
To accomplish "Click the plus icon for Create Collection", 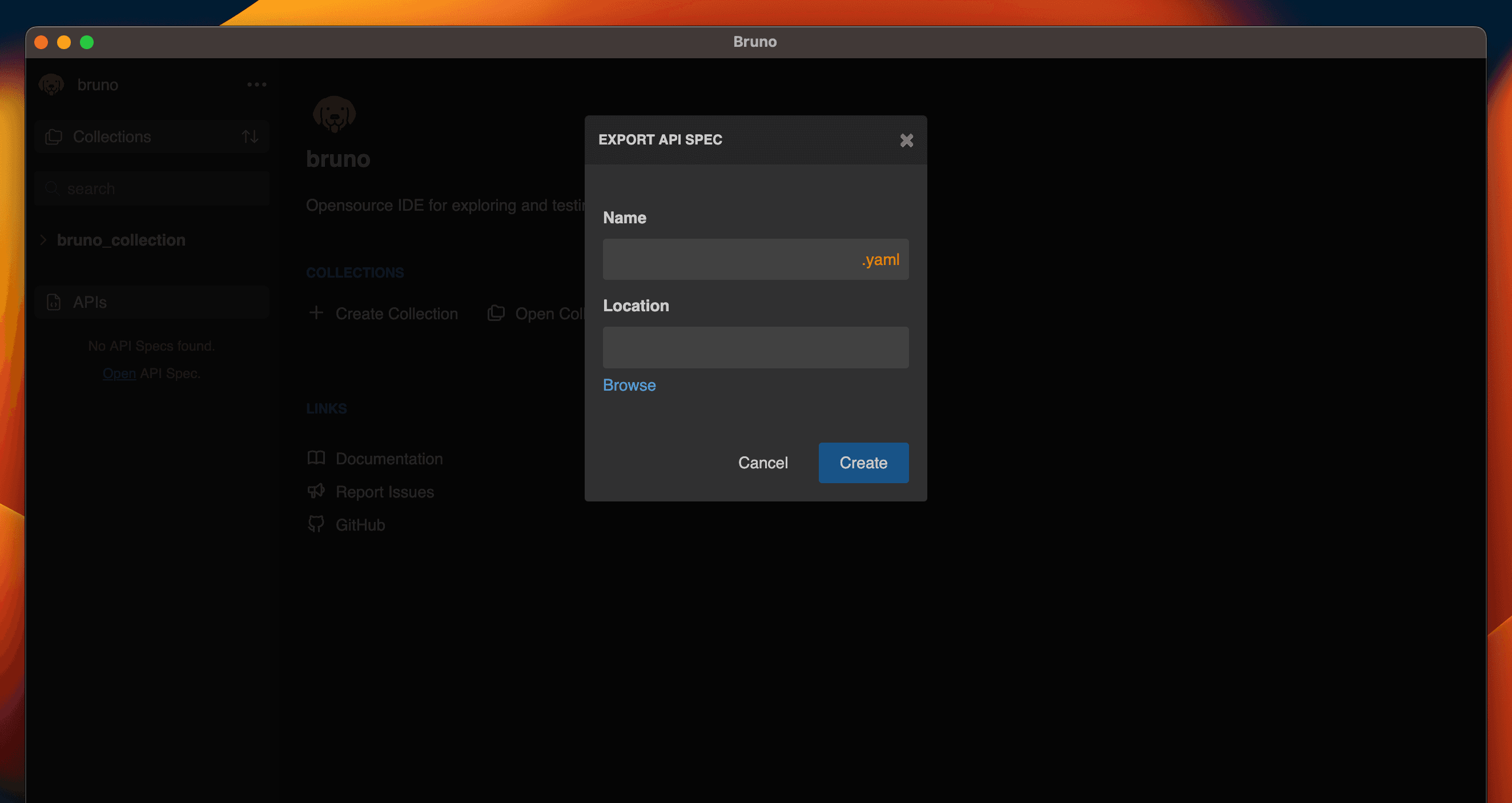I will click(x=316, y=313).
